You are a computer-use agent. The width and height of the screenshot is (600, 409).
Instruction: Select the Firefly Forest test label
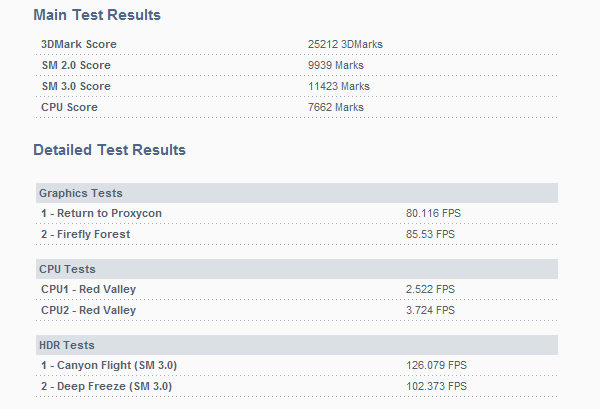(x=86, y=234)
